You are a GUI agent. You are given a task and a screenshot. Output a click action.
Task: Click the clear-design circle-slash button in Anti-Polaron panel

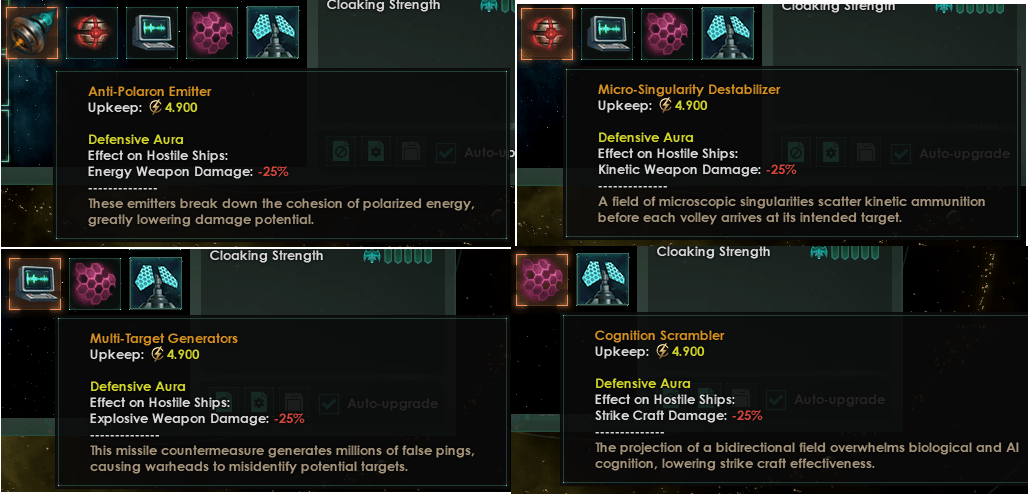click(x=341, y=152)
